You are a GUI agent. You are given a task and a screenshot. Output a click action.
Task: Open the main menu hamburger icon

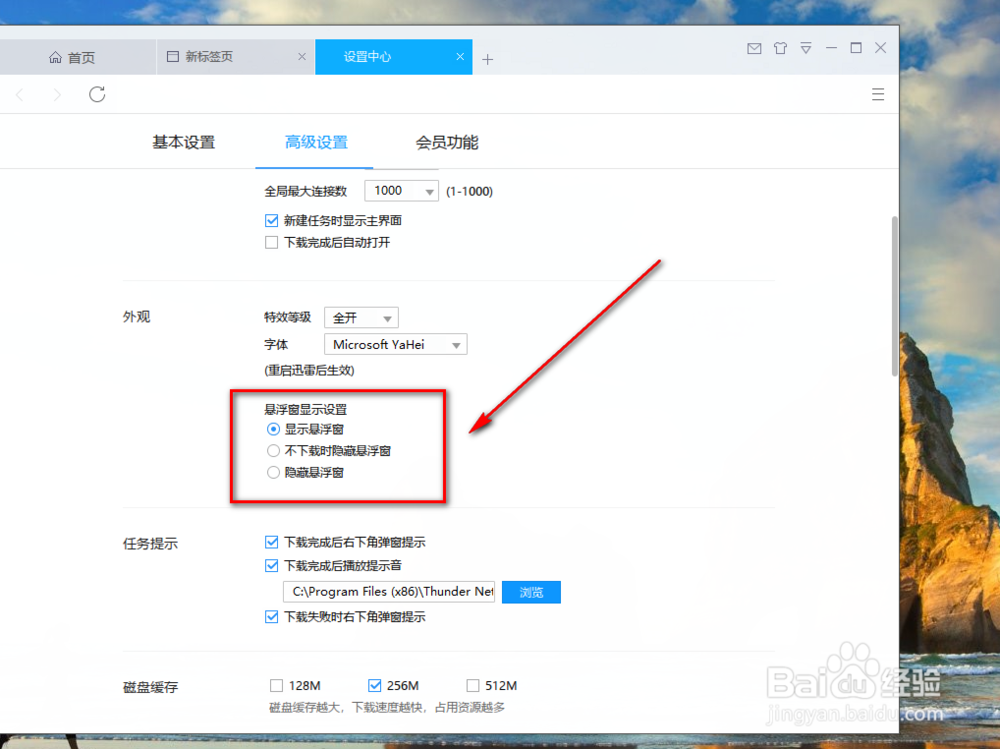pos(878,94)
